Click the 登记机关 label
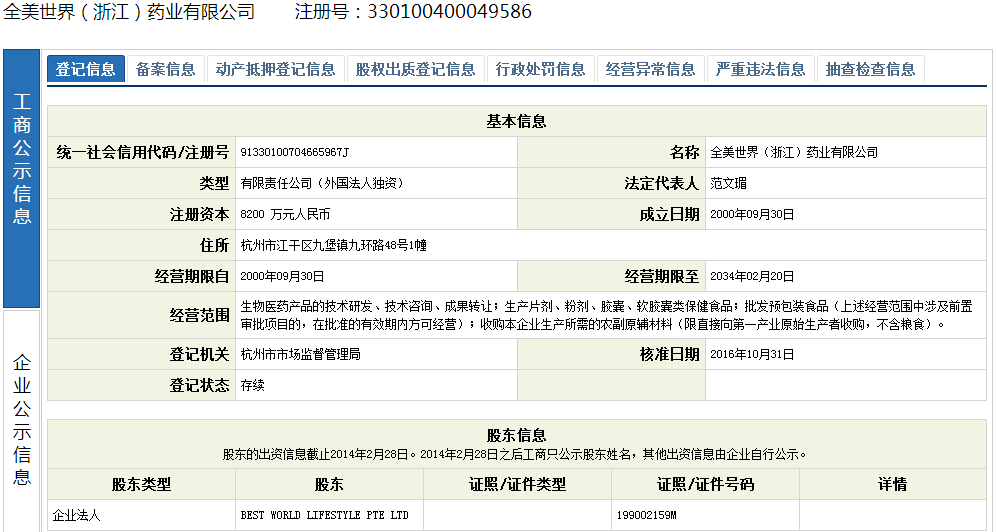Screen dimensions: 996x532 (x=199, y=354)
